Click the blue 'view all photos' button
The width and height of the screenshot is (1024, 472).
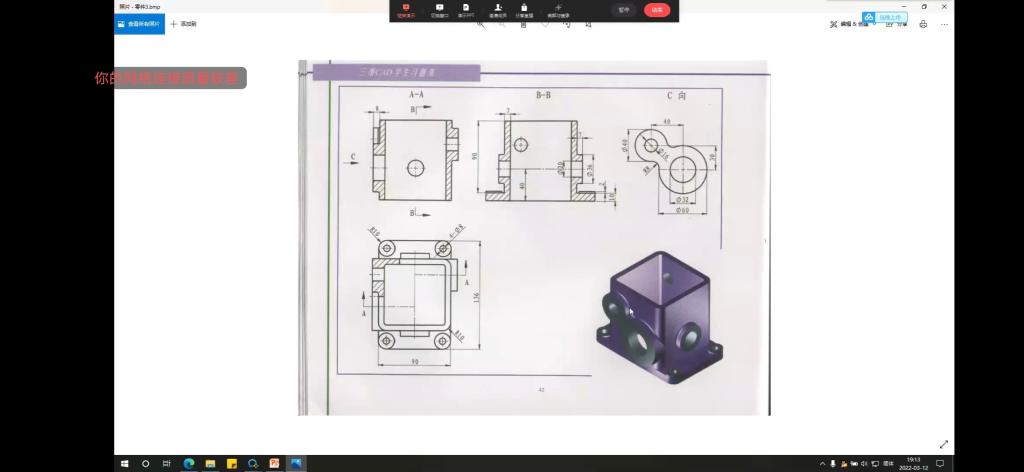(x=139, y=24)
